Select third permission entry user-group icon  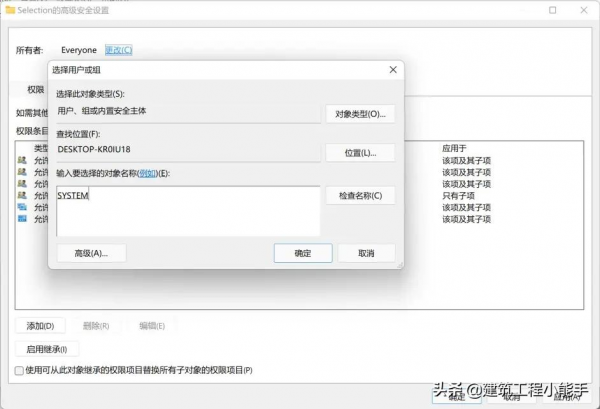coord(22,184)
